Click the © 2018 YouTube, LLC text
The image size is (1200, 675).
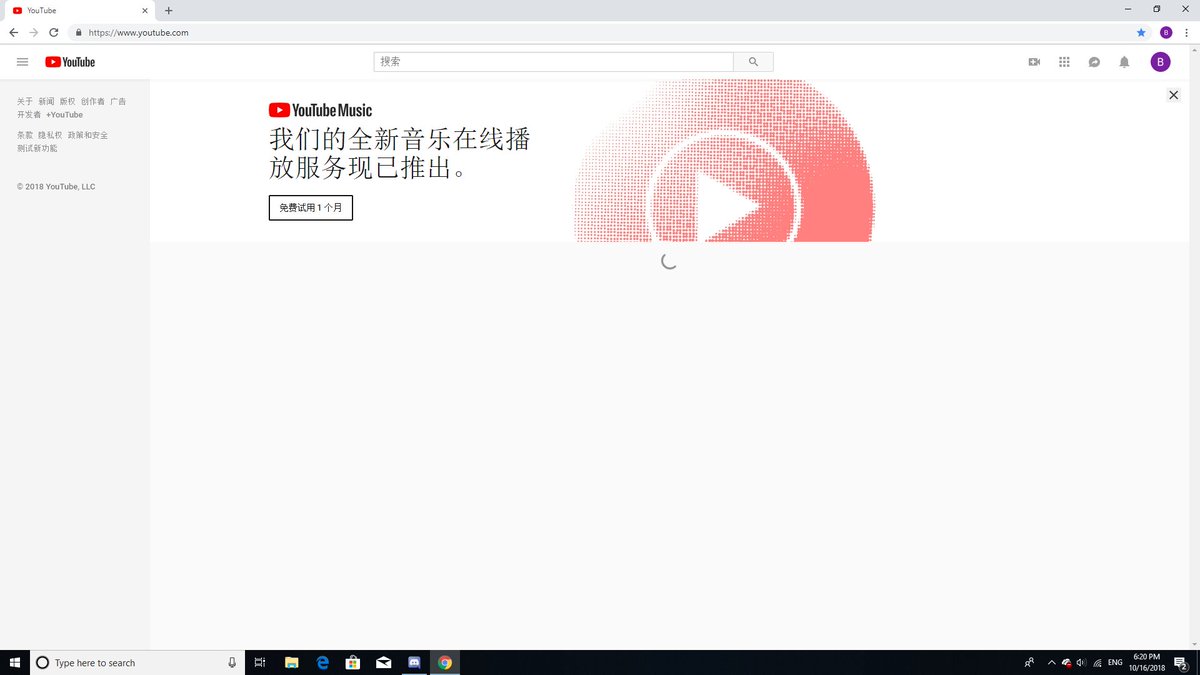point(56,187)
